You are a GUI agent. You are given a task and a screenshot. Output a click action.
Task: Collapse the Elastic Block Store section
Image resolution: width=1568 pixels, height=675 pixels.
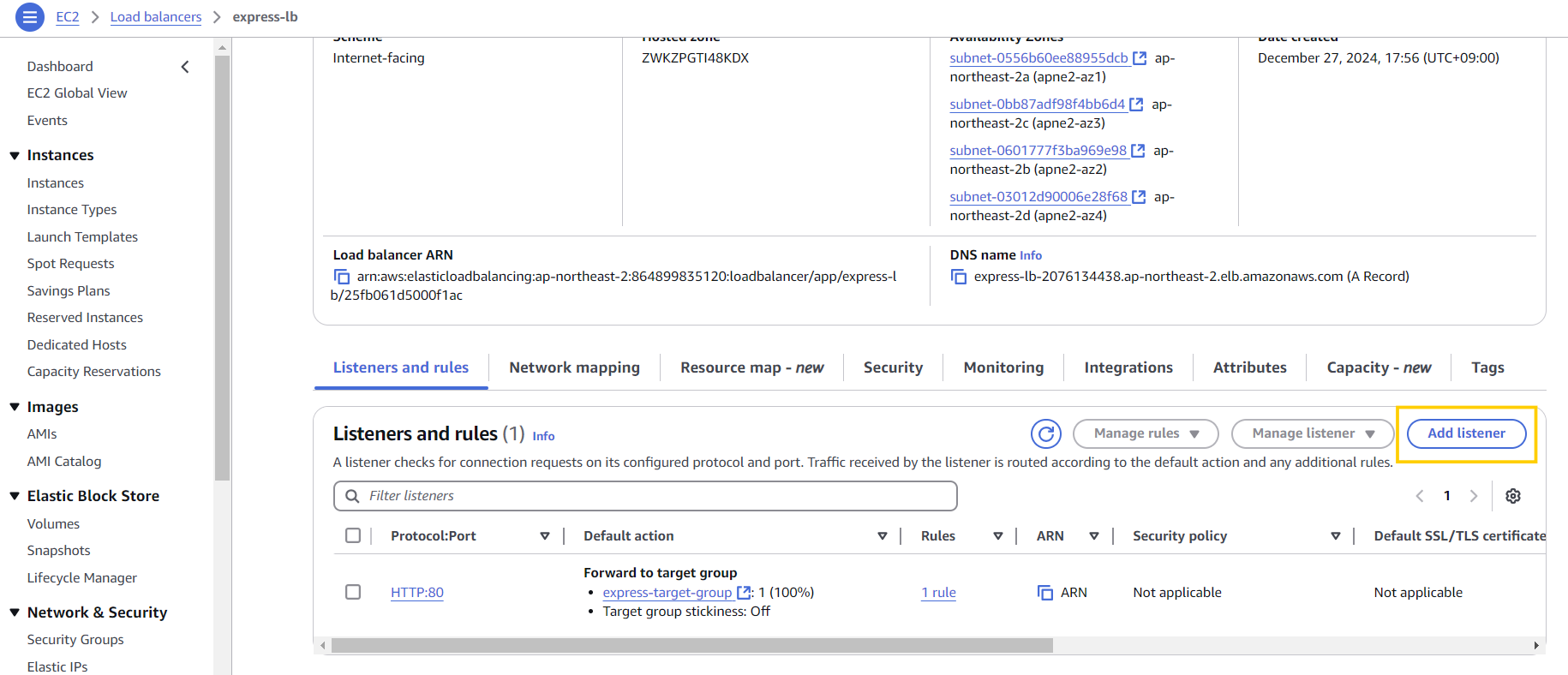click(x=15, y=496)
